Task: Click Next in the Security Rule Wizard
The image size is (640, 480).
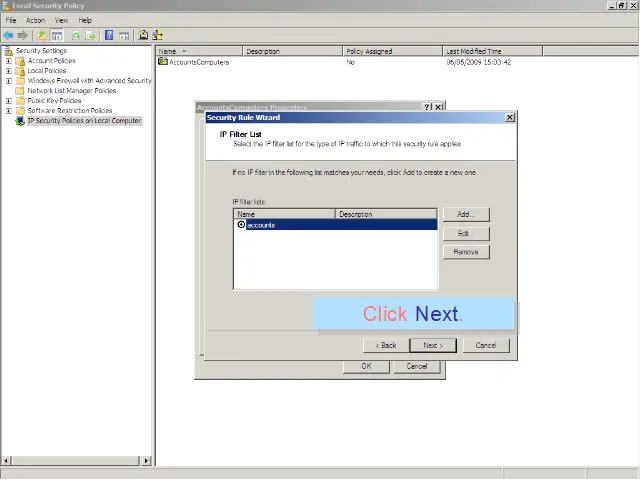Action: coord(432,345)
